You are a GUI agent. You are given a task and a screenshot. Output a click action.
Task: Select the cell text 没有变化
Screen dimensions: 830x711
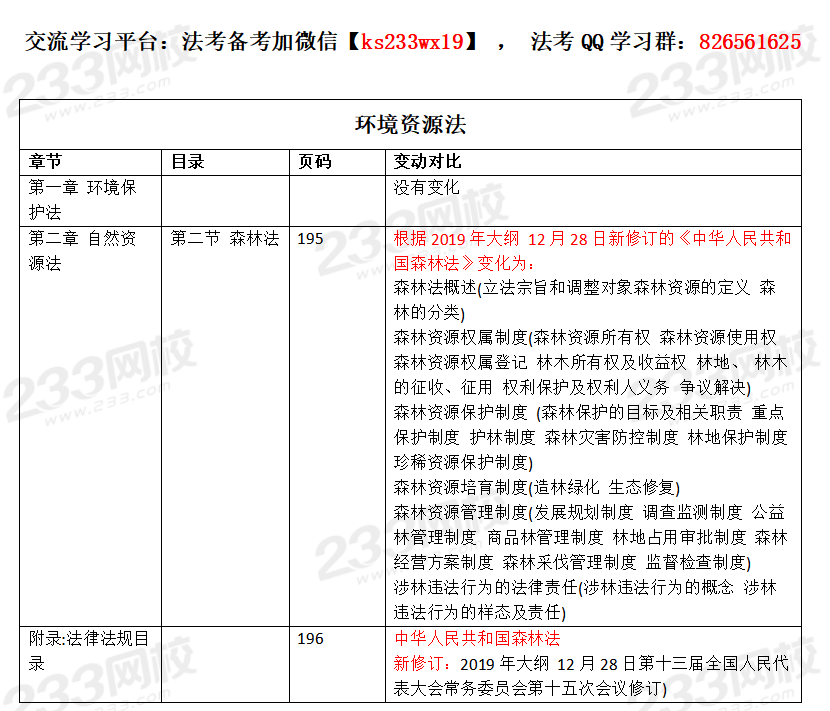coord(426,187)
